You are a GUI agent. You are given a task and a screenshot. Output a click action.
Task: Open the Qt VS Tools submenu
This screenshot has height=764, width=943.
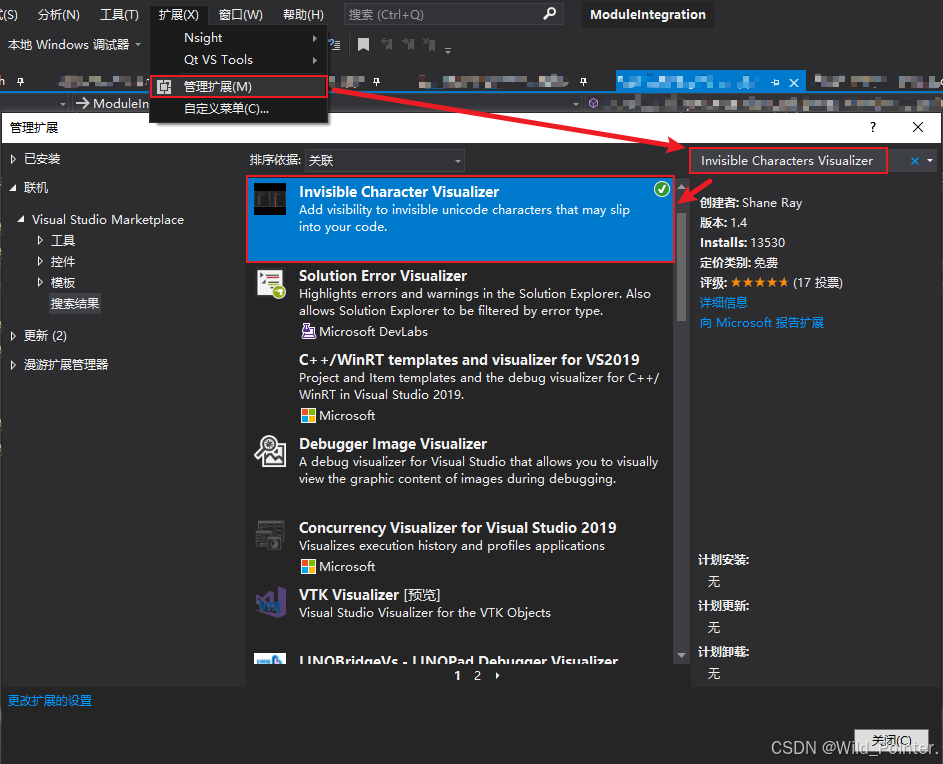pyautogui.click(x=238, y=60)
